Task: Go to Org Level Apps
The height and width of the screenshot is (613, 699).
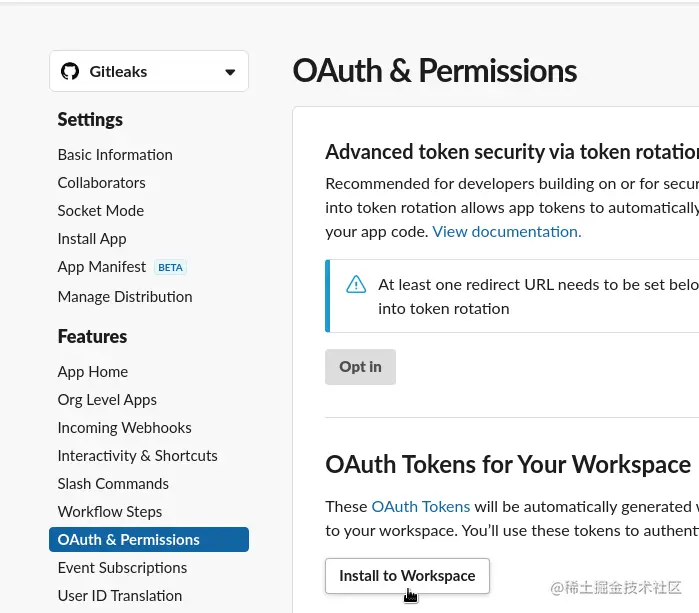Action: coord(107,400)
